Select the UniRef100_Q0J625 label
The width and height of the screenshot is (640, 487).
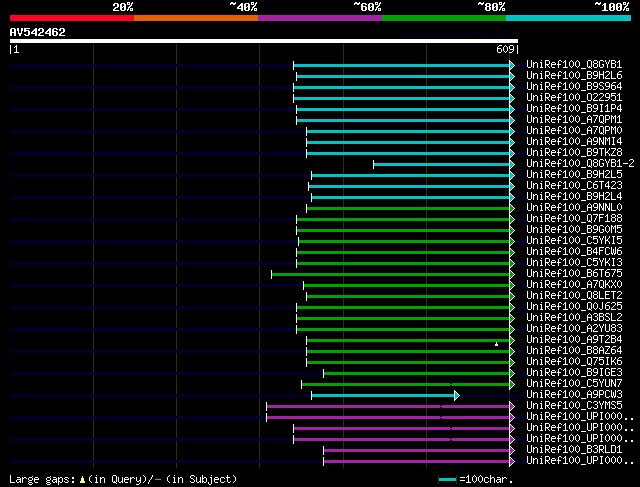tap(574, 307)
